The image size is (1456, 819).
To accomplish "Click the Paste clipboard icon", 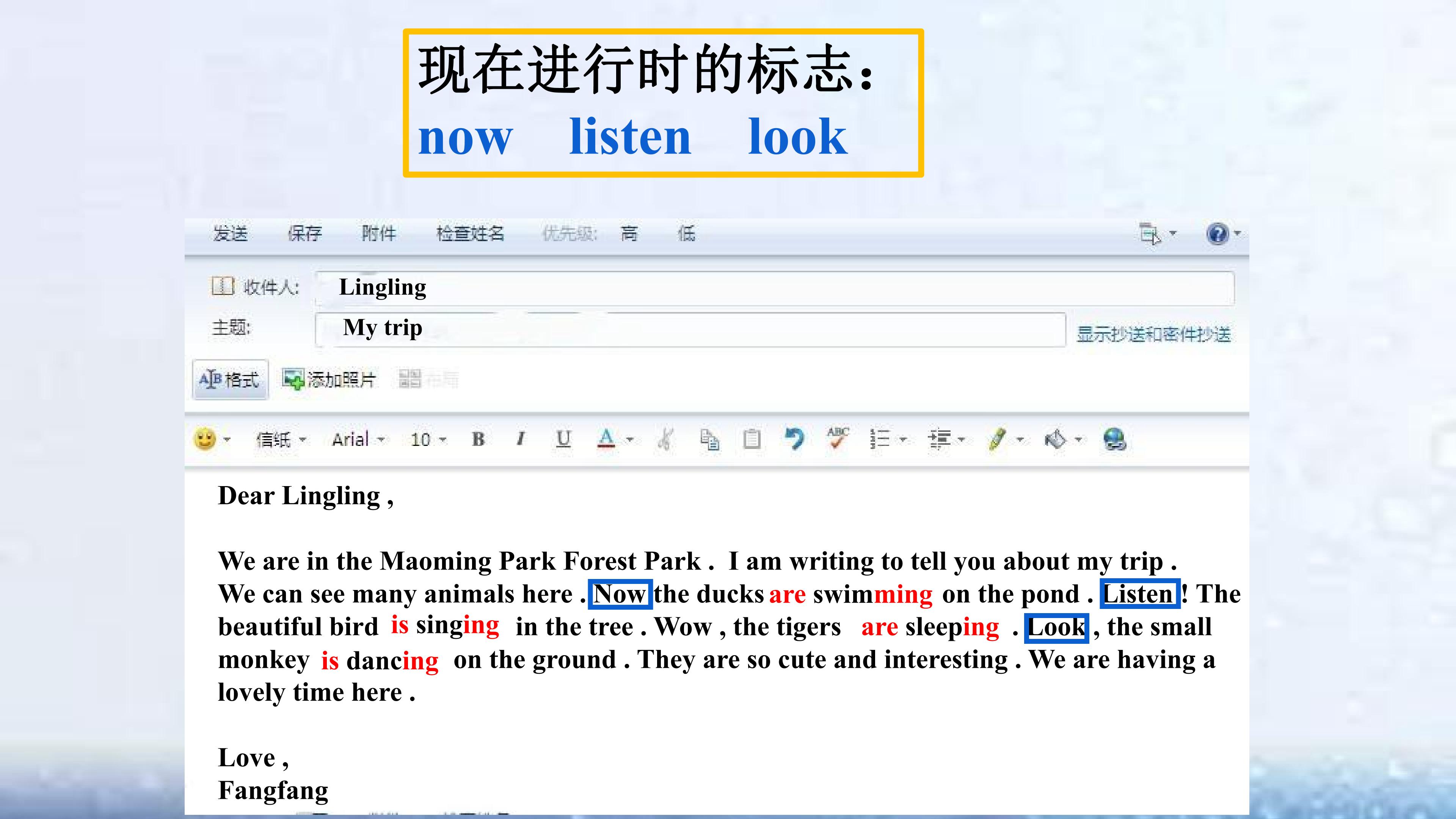I will [x=751, y=439].
